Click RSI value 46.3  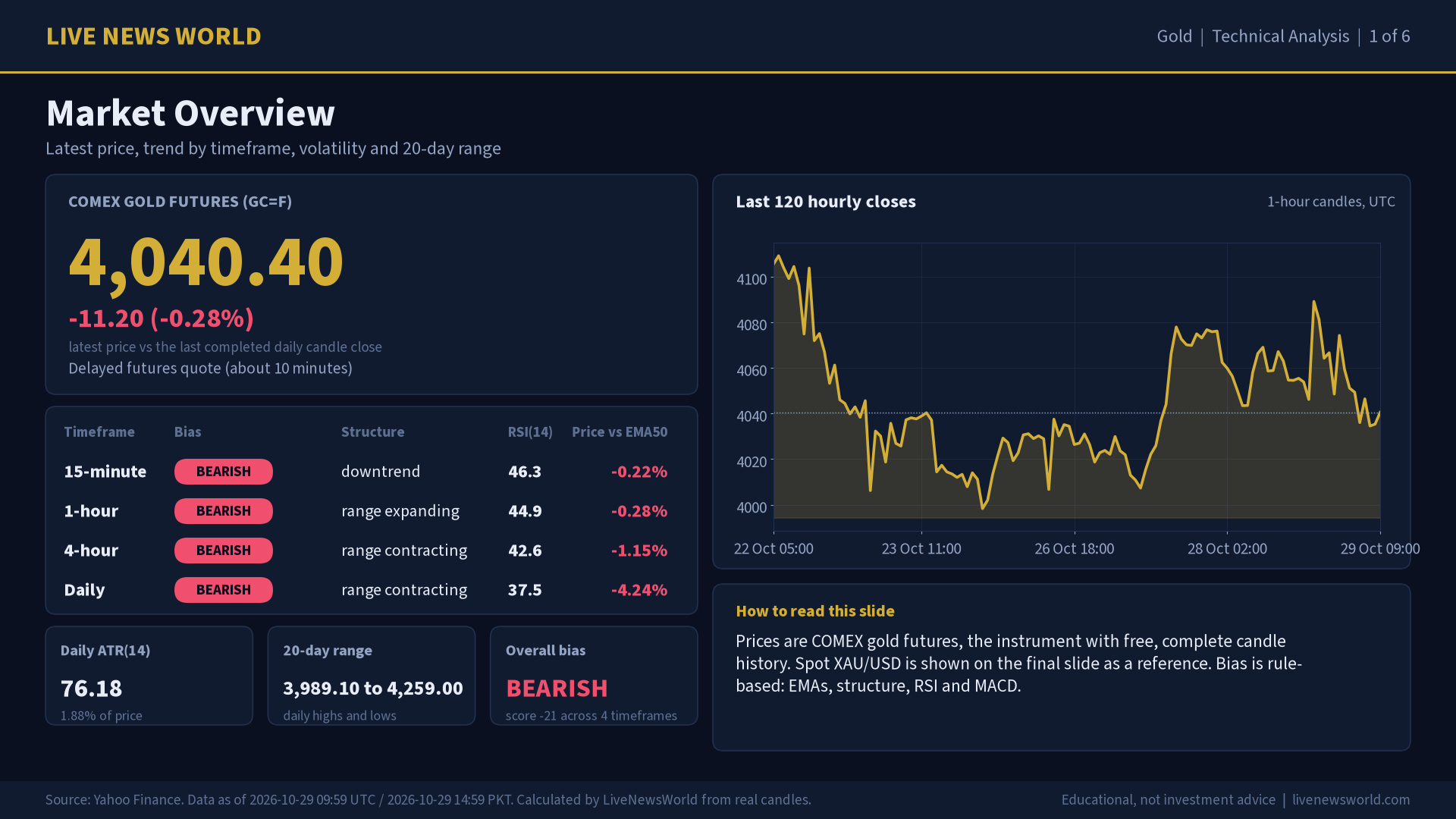(x=525, y=472)
